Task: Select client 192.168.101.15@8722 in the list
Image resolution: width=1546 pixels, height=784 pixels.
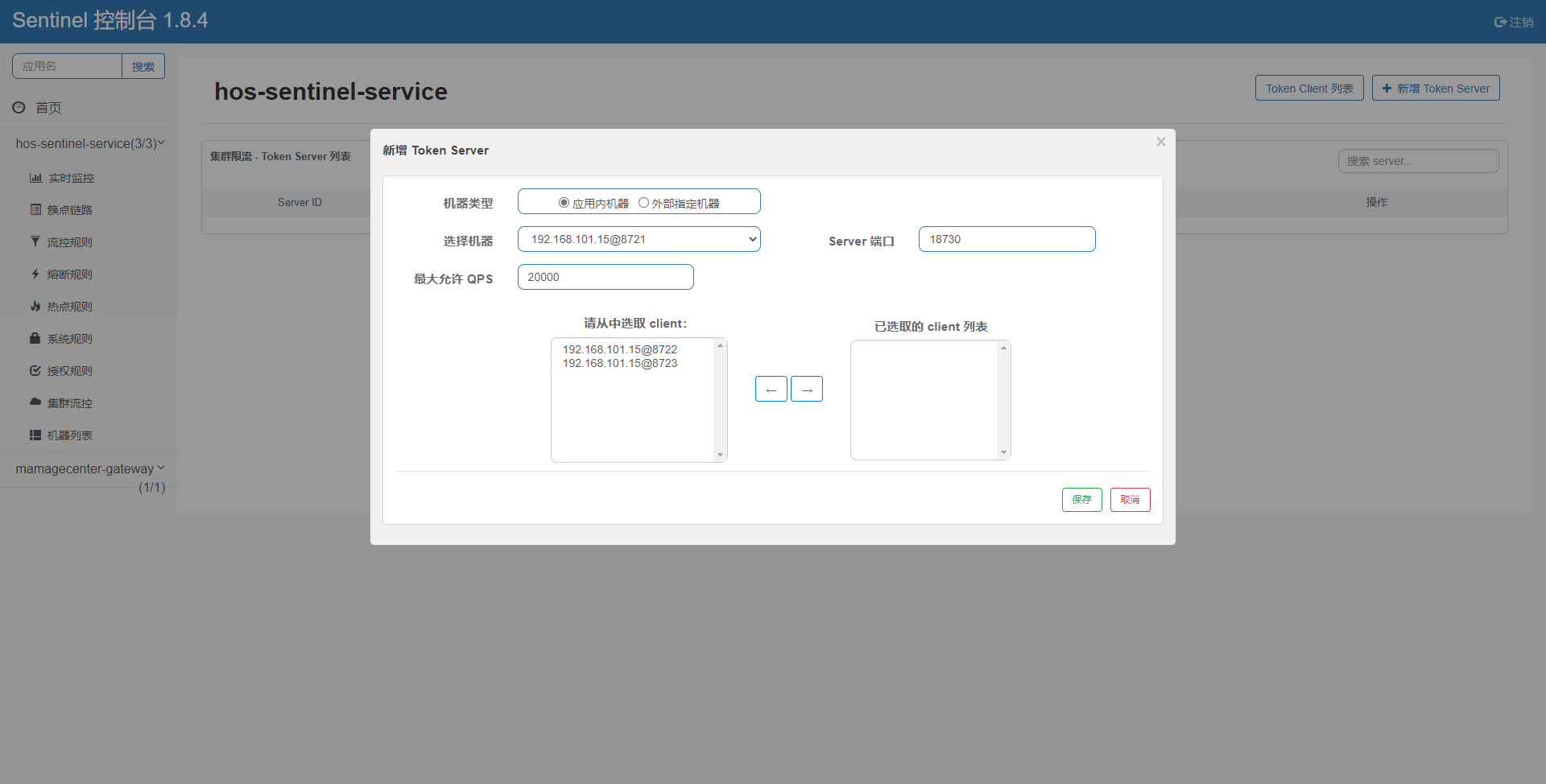Action: pyautogui.click(x=620, y=349)
